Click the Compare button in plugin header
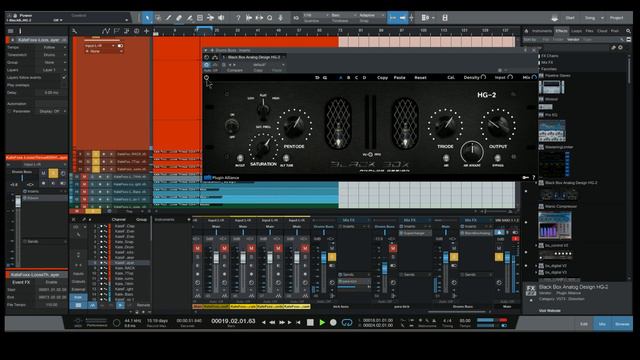This screenshot has height=360, width=640. point(234,70)
